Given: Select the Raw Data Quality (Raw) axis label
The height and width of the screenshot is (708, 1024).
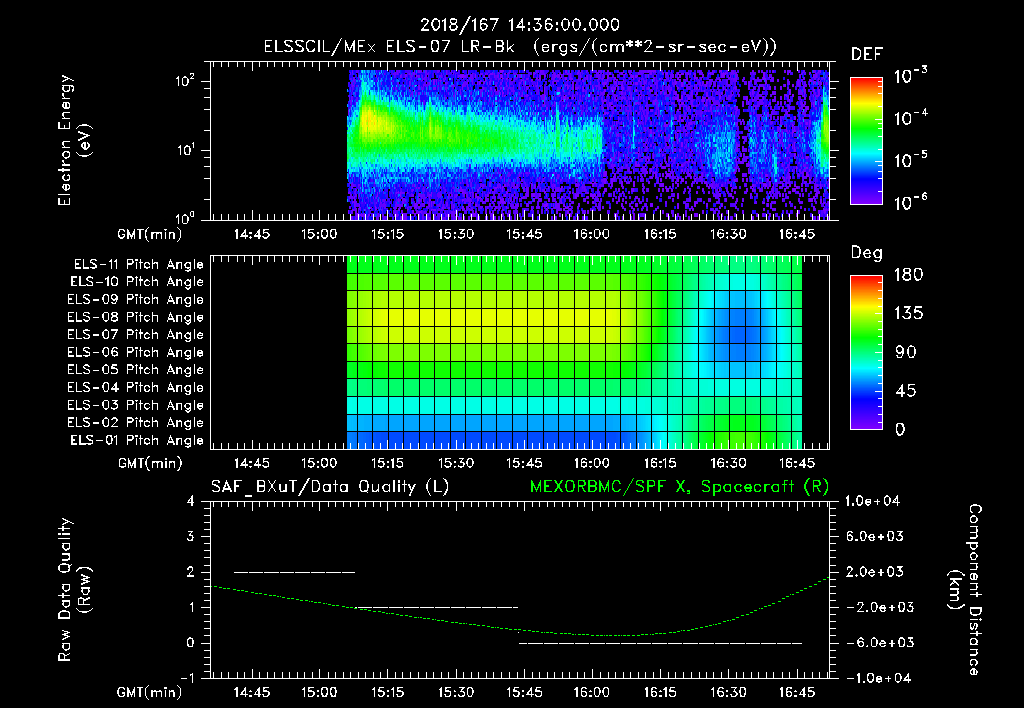Looking at the screenshot, I should pos(73,590).
